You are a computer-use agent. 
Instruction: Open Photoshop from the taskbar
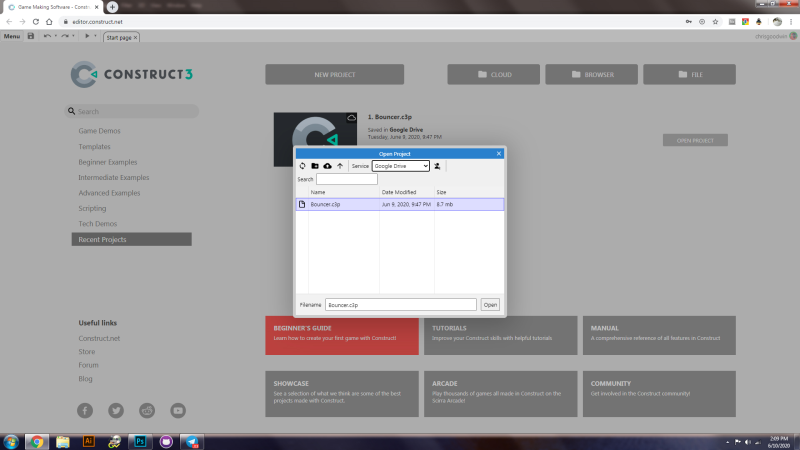pos(140,441)
